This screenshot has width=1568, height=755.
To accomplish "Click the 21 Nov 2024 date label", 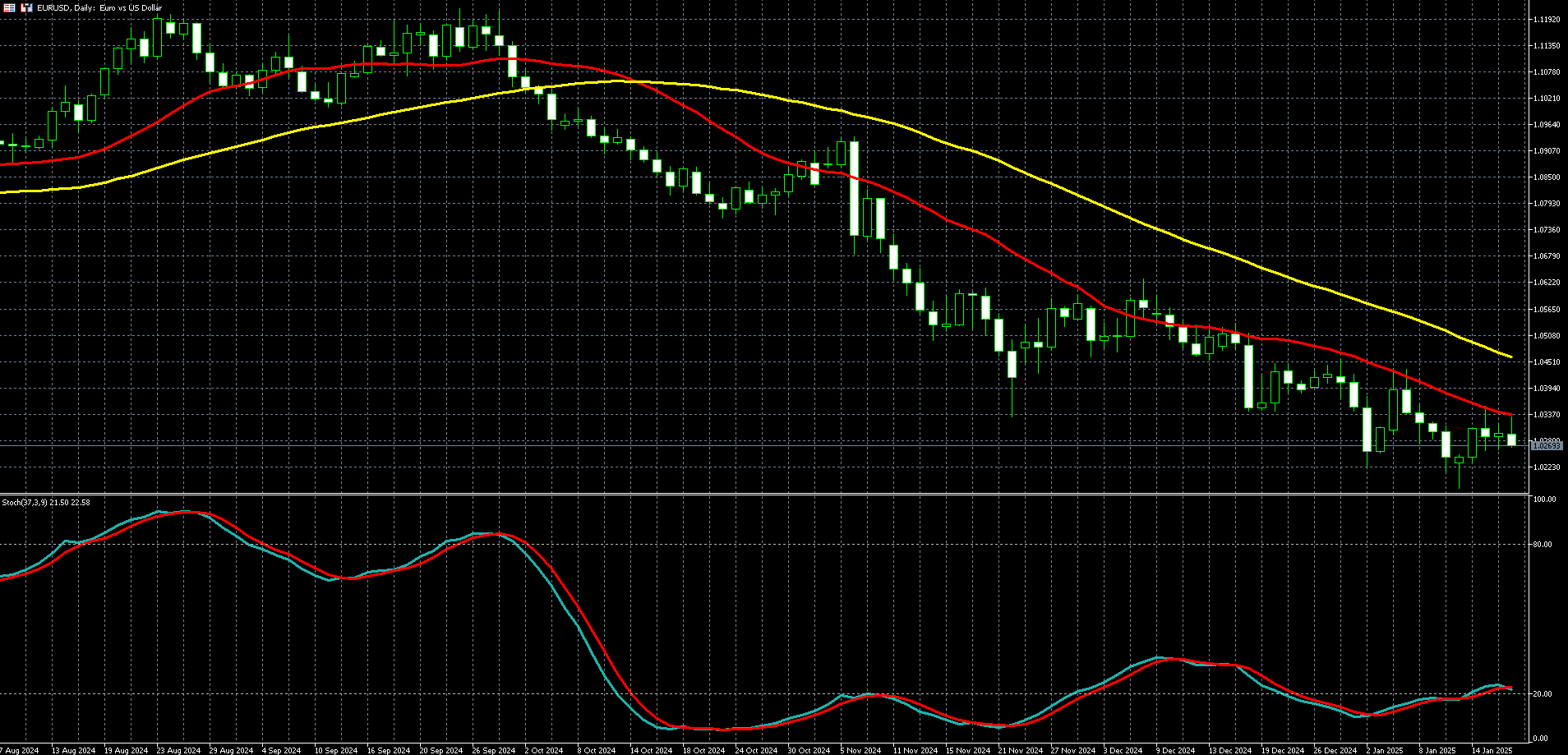I will [x=1020, y=750].
